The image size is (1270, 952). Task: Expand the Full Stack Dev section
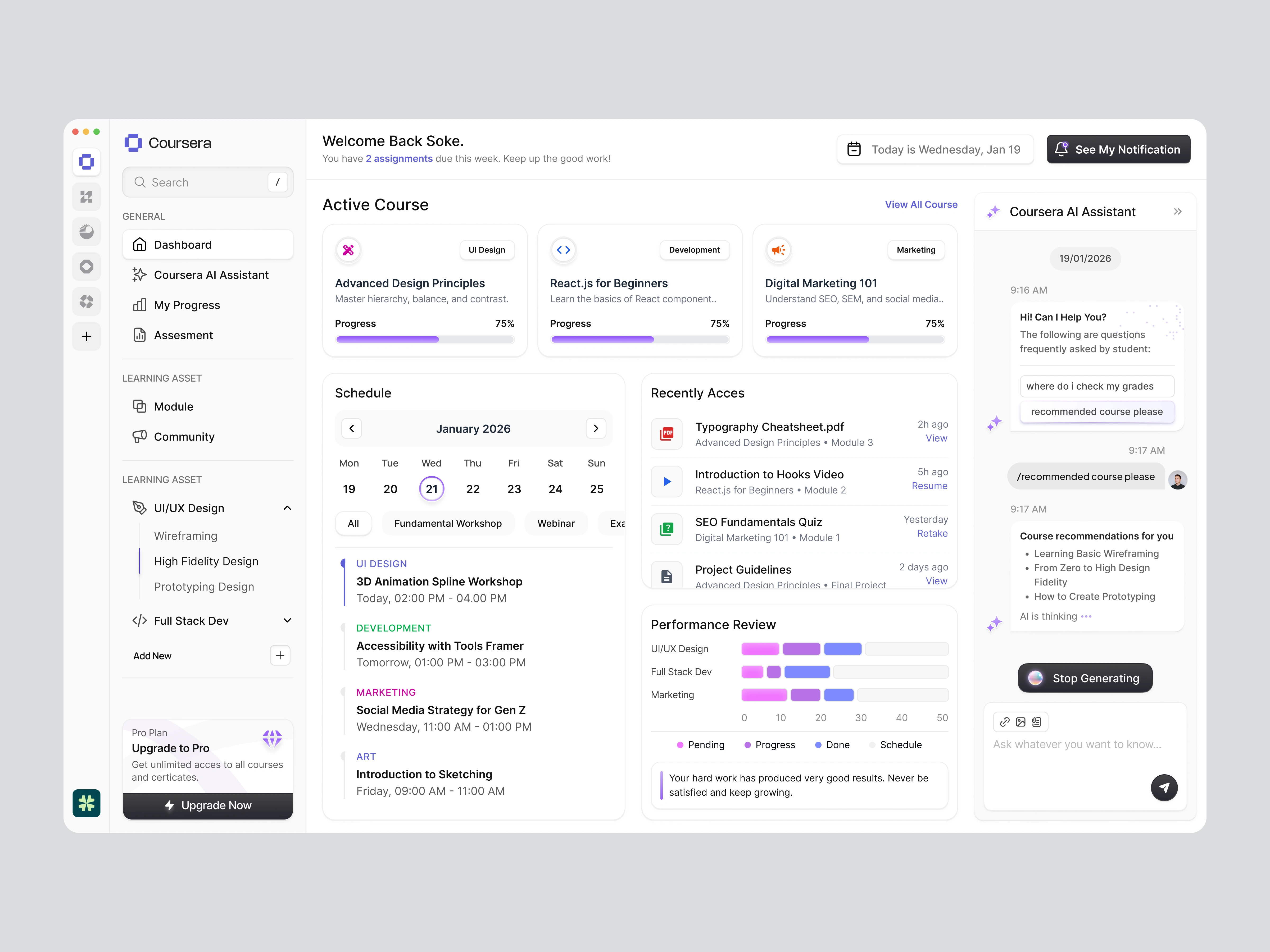tap(287, 620)
